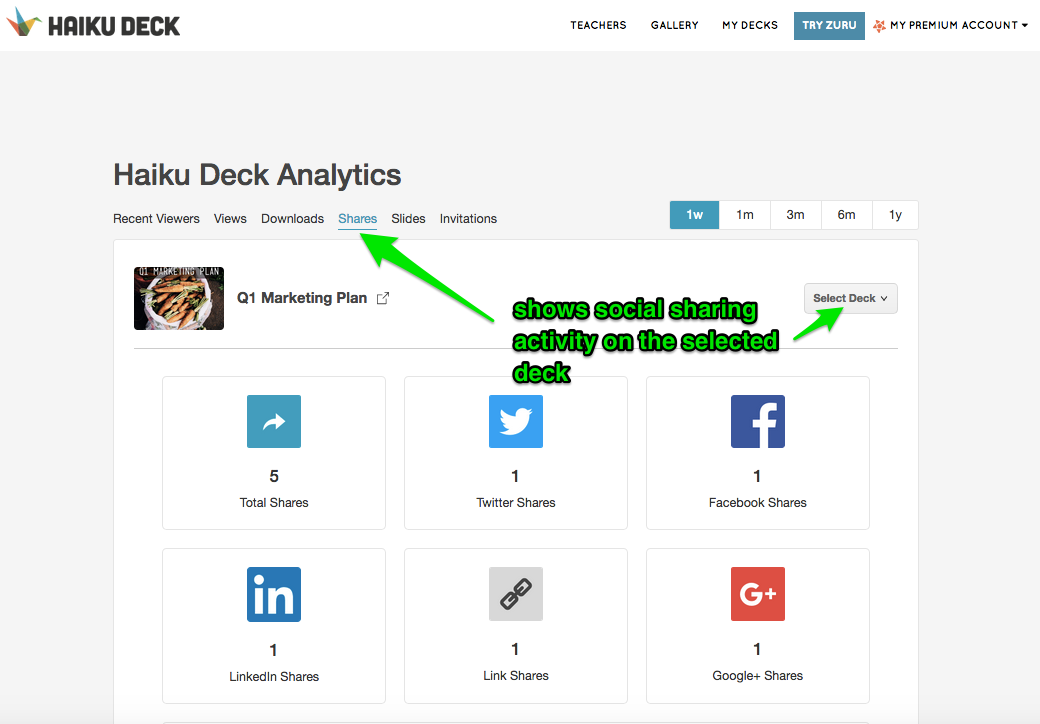Image resolution: width=1040 pixels, height=724 pixels.
Task: Open the Select Deck dropdown
Action: (x=850, y=298)
